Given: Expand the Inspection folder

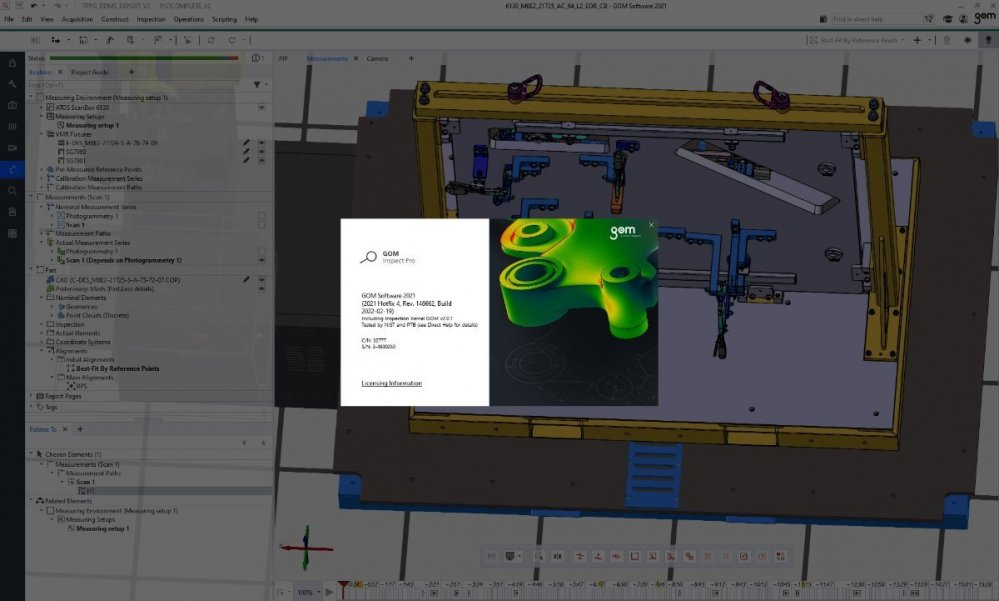Looking at the screenshot, I should tap(42, 324).
